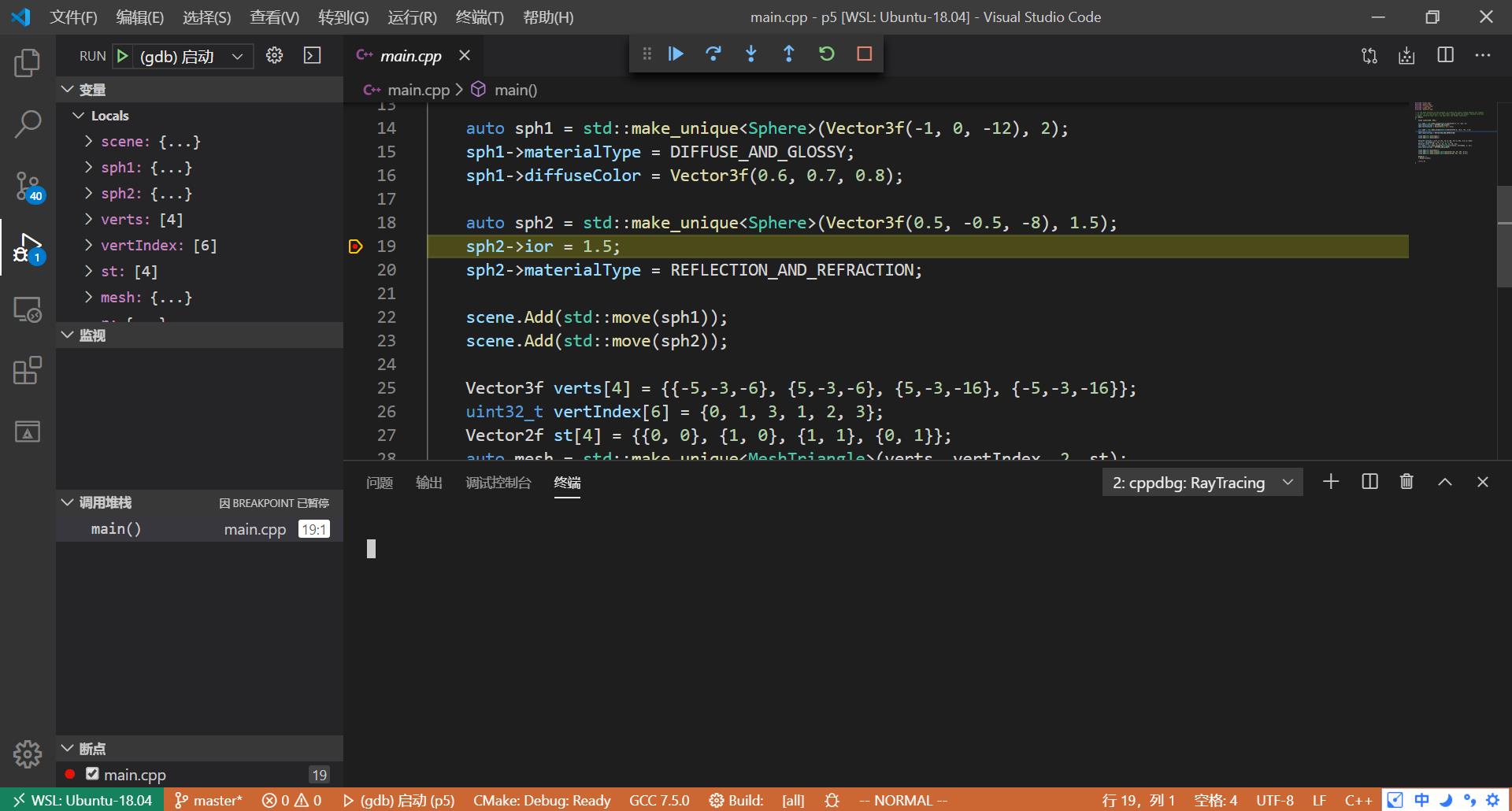Continue debugging from the debug toolbar
The width and height of the screenshot is (1512, 811).
click(676, 54)
